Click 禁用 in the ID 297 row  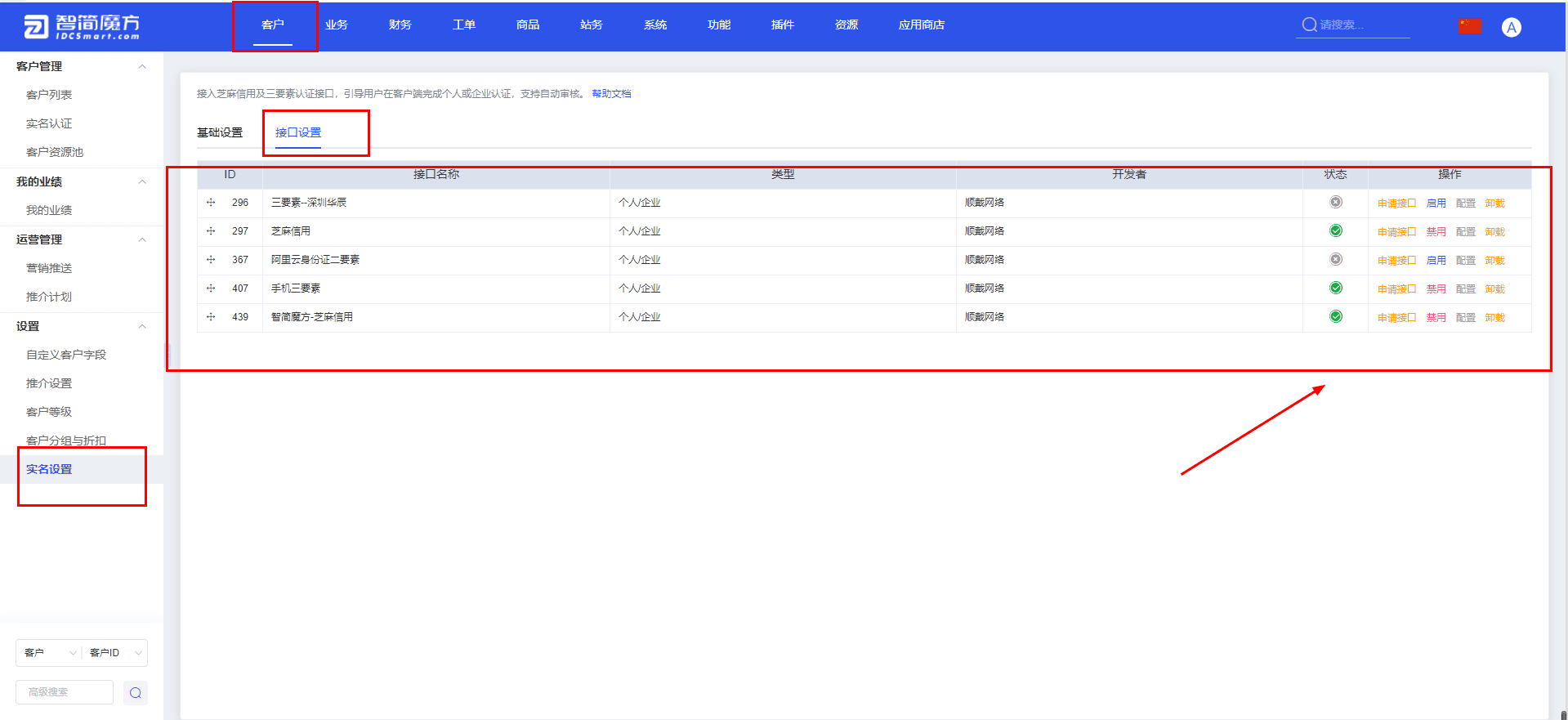coord(1436,232)
